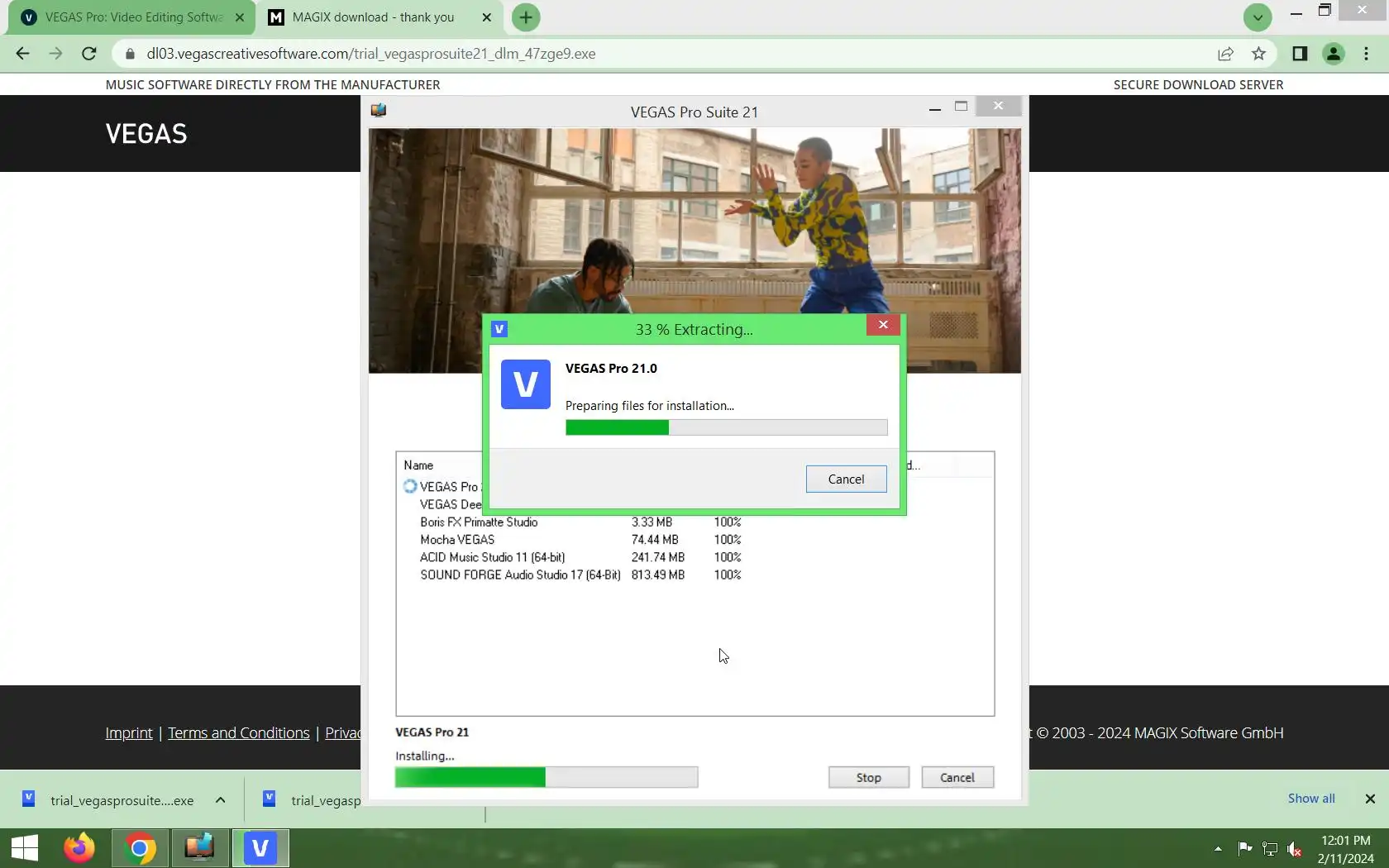Open the tab search dropdown
The height and width of the screenshot is (868, 1389).
pyautogui.click(x=1258, y=17)
